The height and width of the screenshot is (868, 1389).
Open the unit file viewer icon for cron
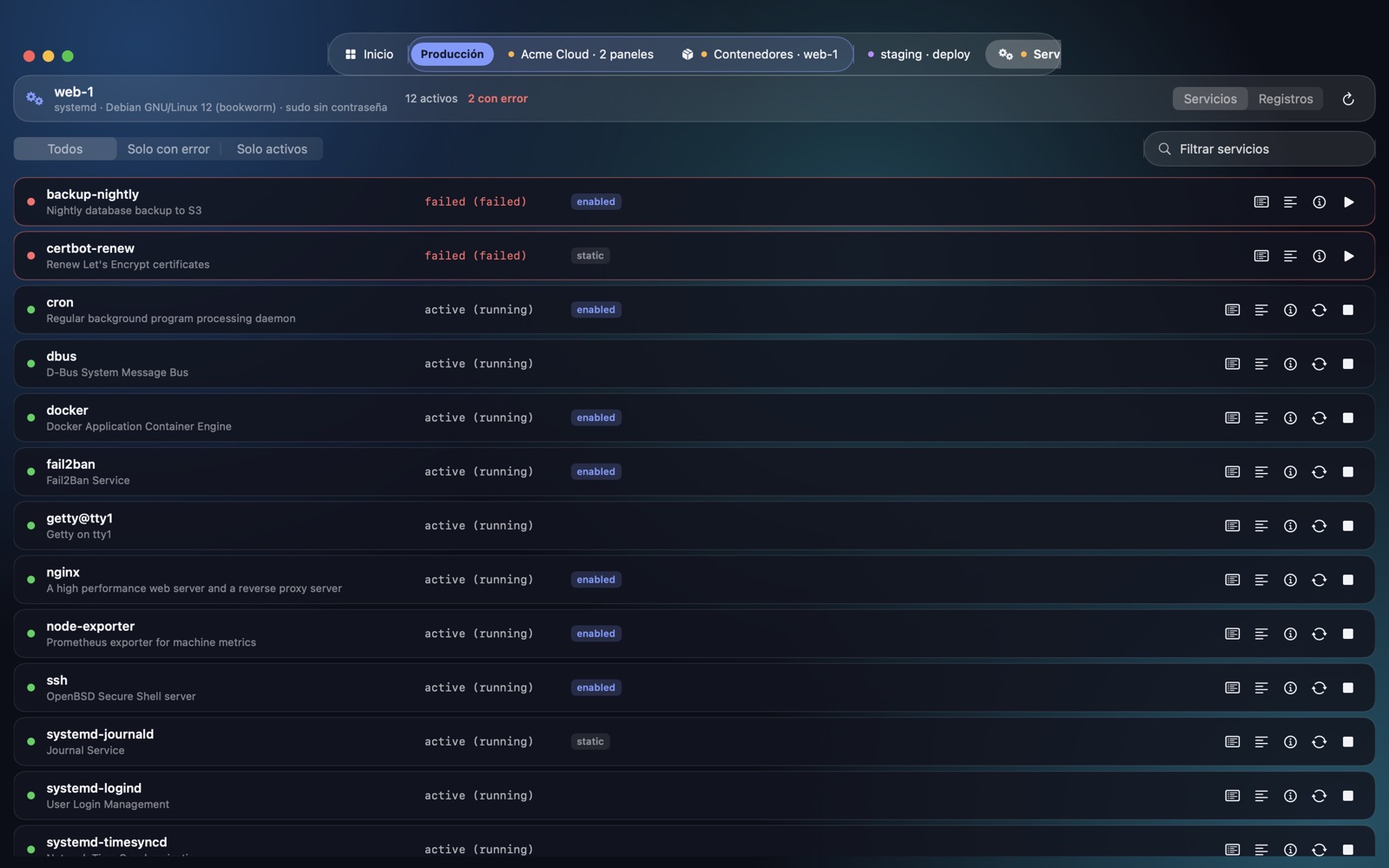[1232, 310]
